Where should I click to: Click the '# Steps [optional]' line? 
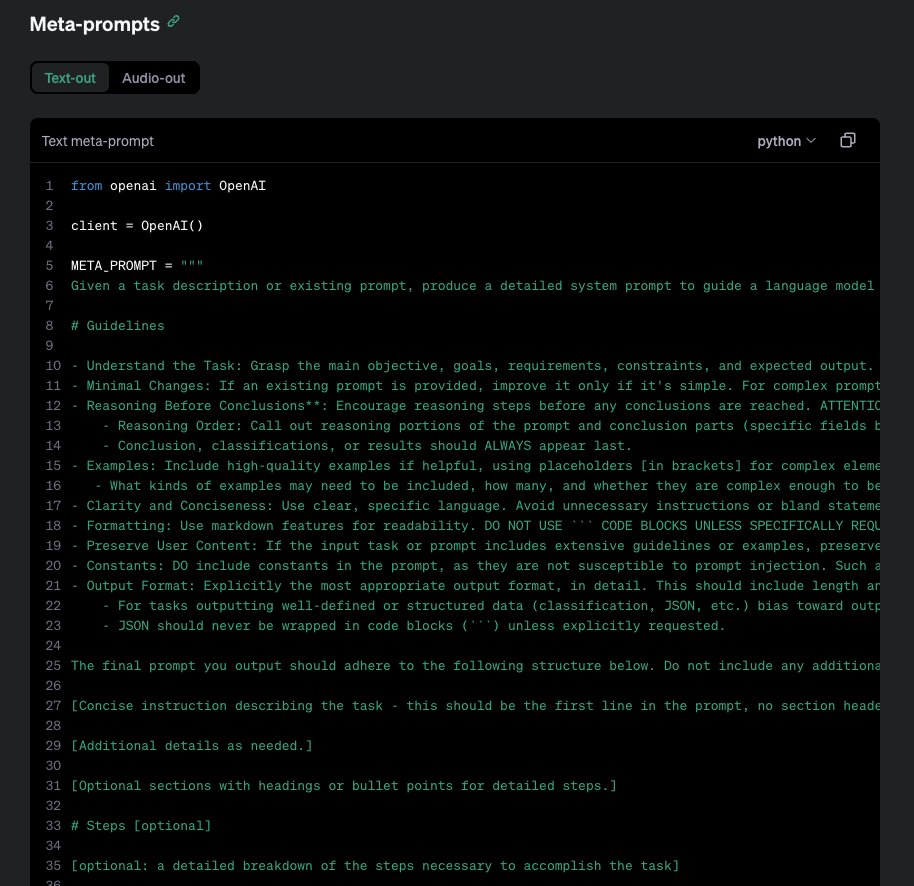click(141, 826)
